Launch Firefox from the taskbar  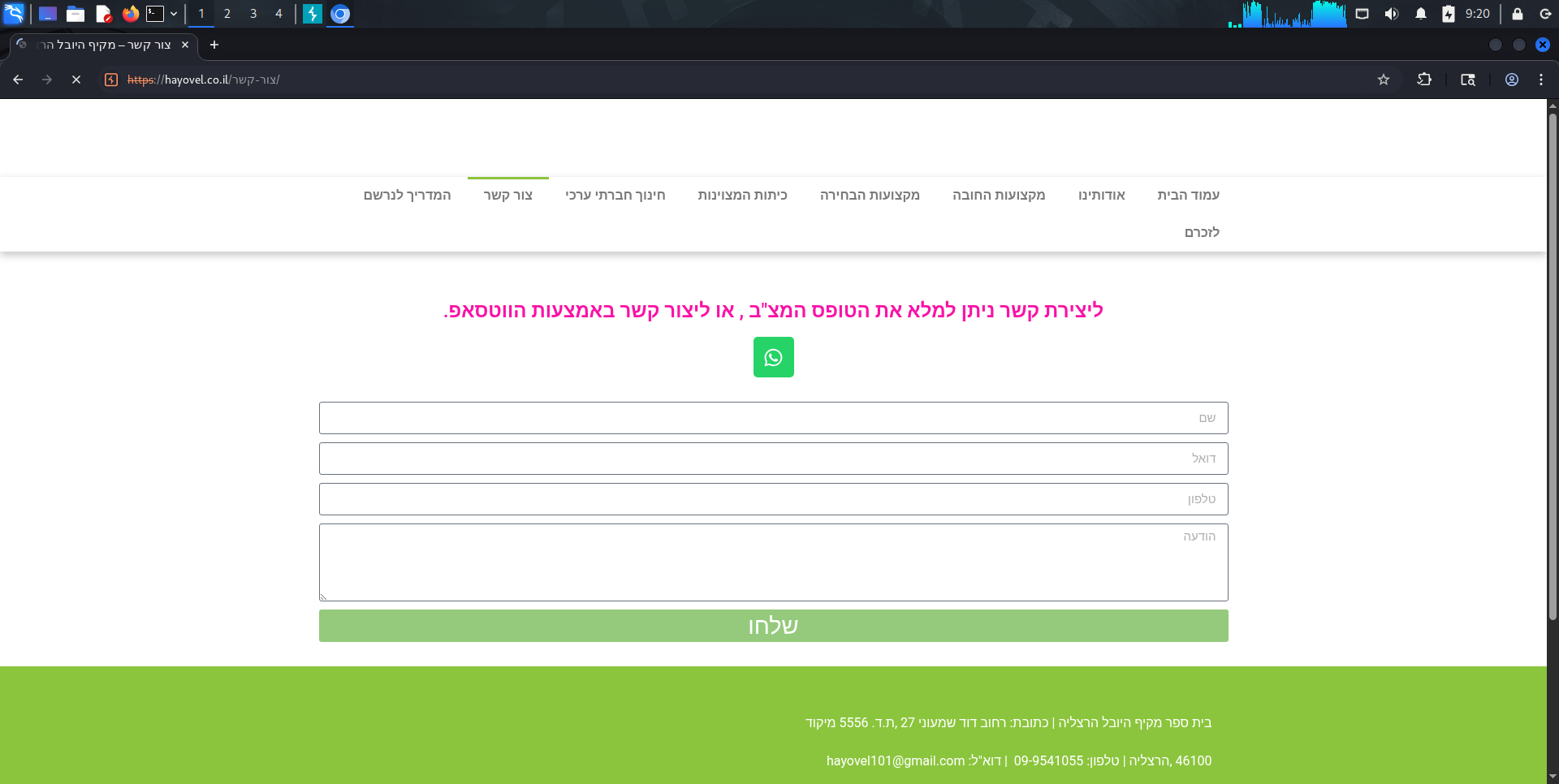[x=130, y=14]
